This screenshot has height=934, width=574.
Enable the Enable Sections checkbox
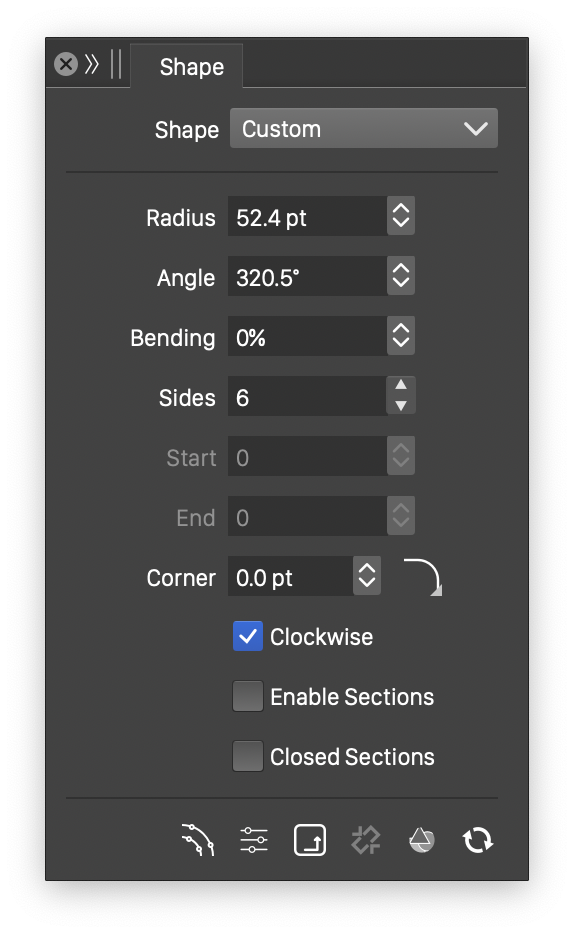pos(248,696)
